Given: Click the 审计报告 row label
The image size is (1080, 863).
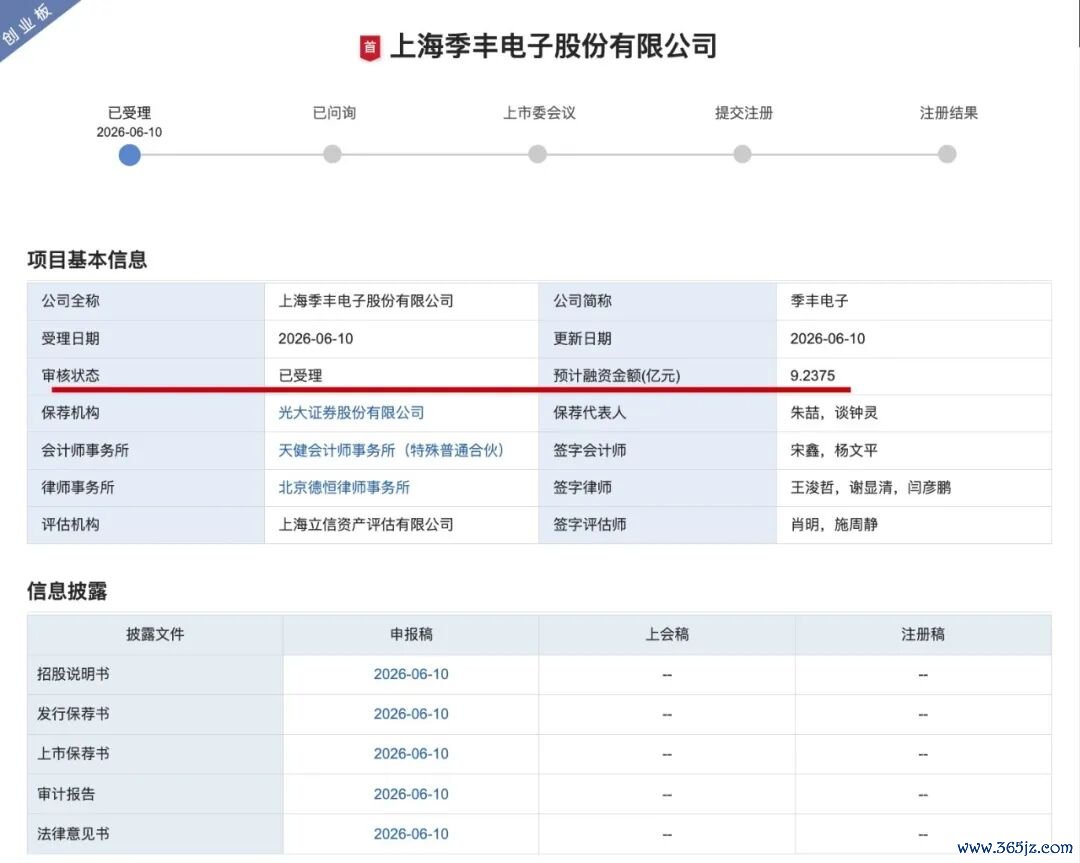Looking at the screenshot, I should 66,794.
